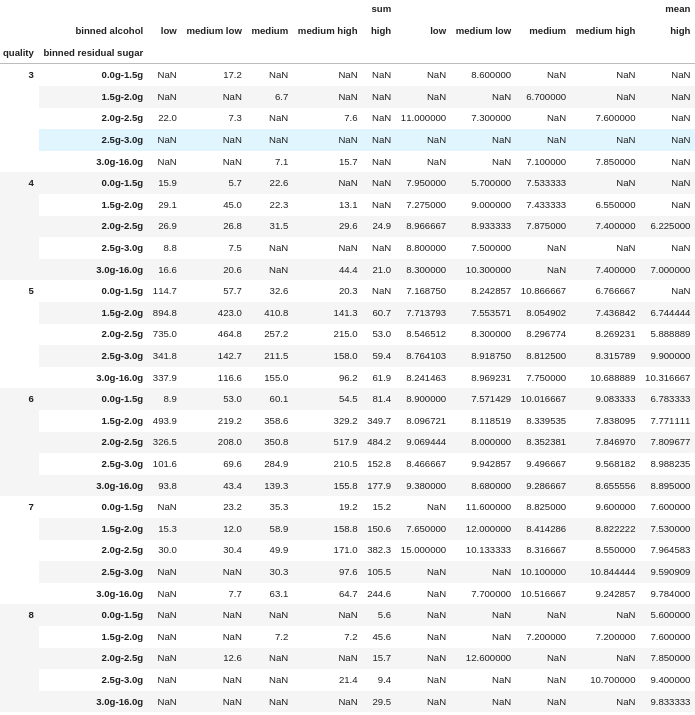This screenshot has height=715, width=695.
Task: Select the cell with value 11.000000
Action: (423, 118)
